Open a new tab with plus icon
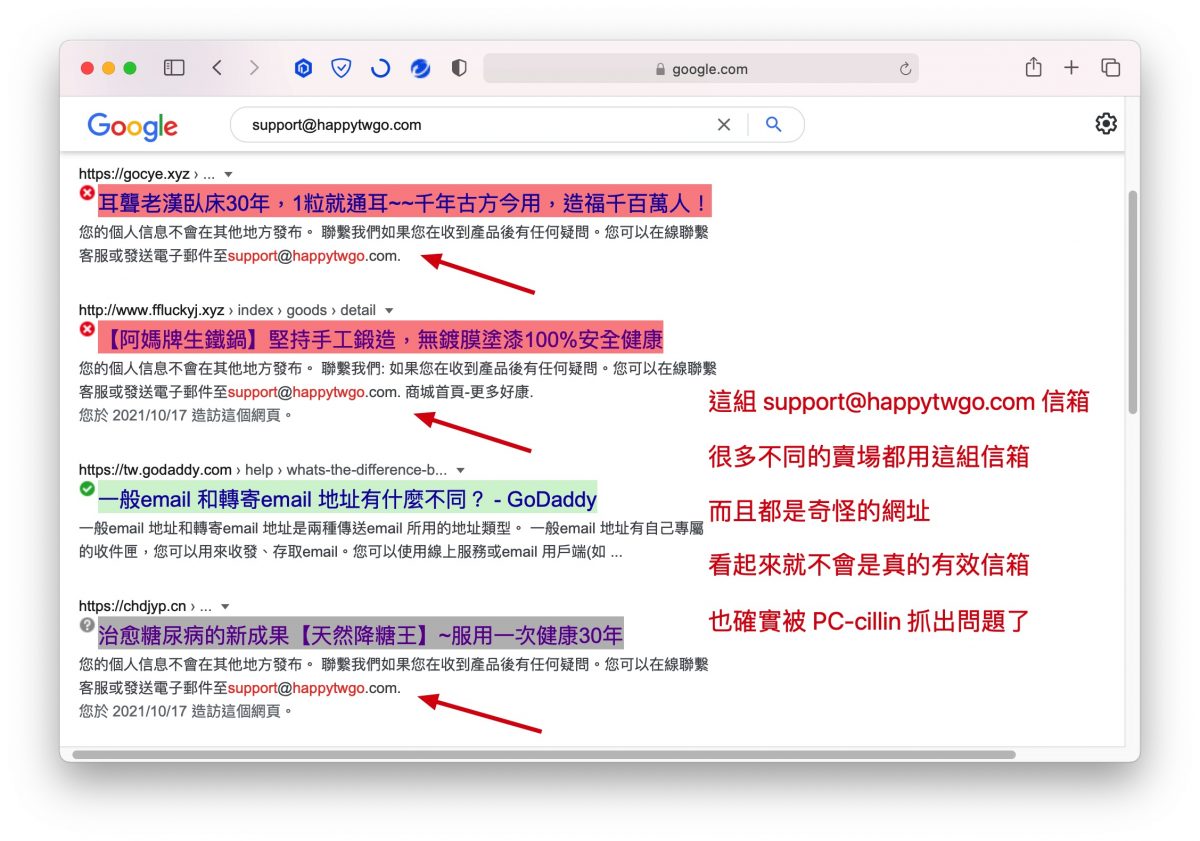 click(x=1071, y=68)
